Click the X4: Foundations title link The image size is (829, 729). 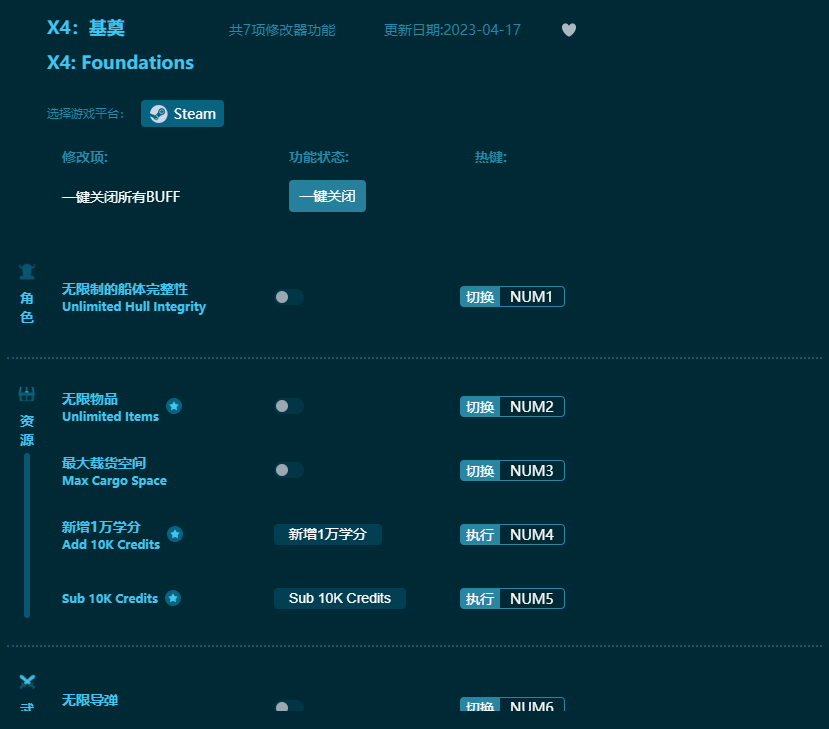pyautogui.click(x=120, y=62)
